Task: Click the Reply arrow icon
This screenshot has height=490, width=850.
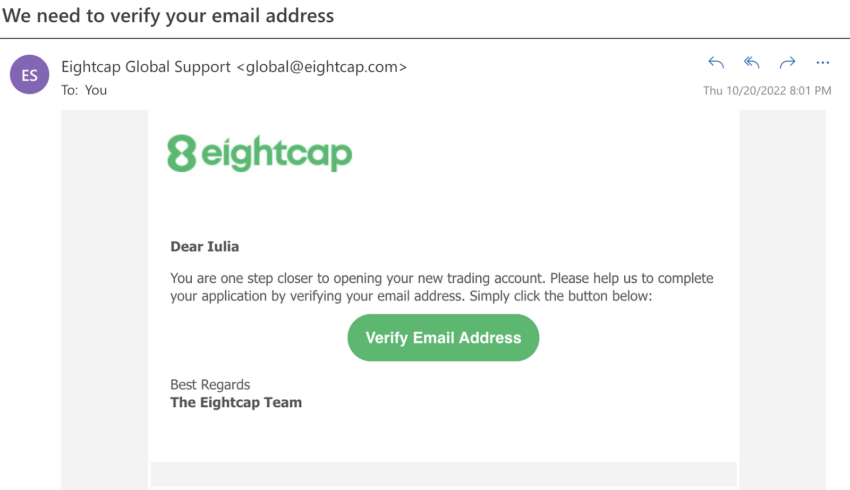Action: (x=716, y=63)
